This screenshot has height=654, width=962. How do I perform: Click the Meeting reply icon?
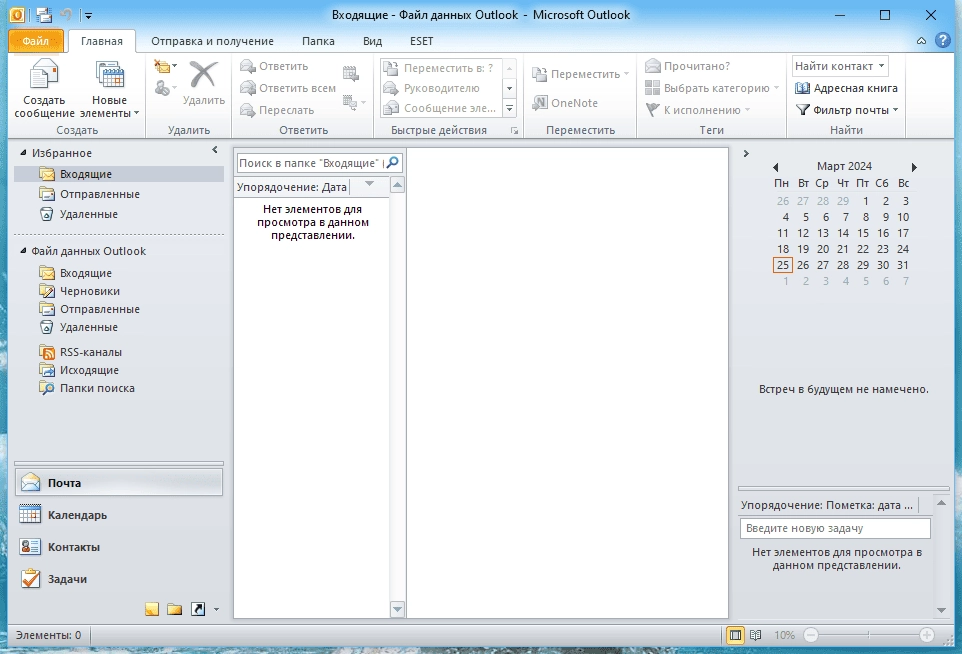click(350, 74)
